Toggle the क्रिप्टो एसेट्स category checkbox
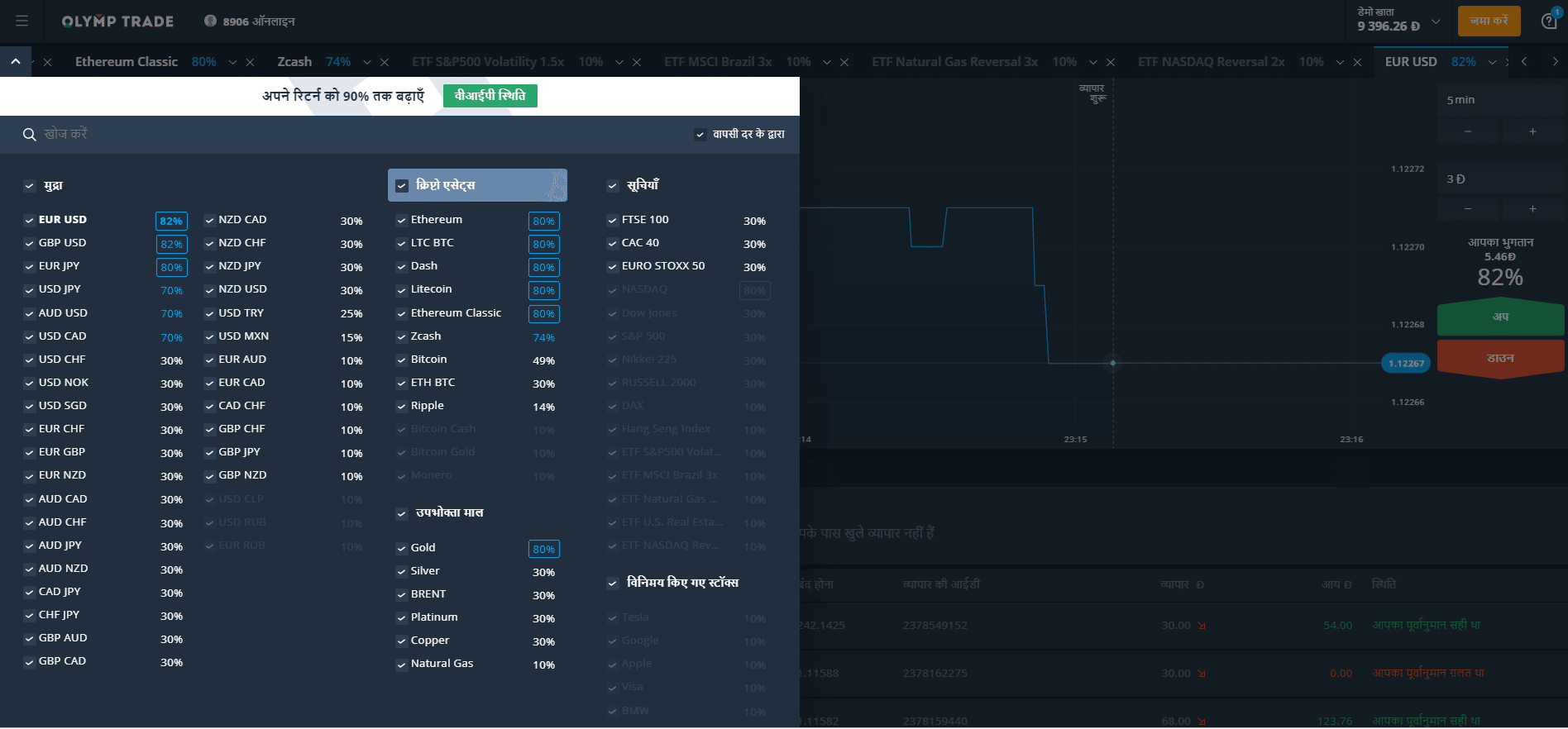Viewport: 1568px width, 729px height. pos(402,186)
